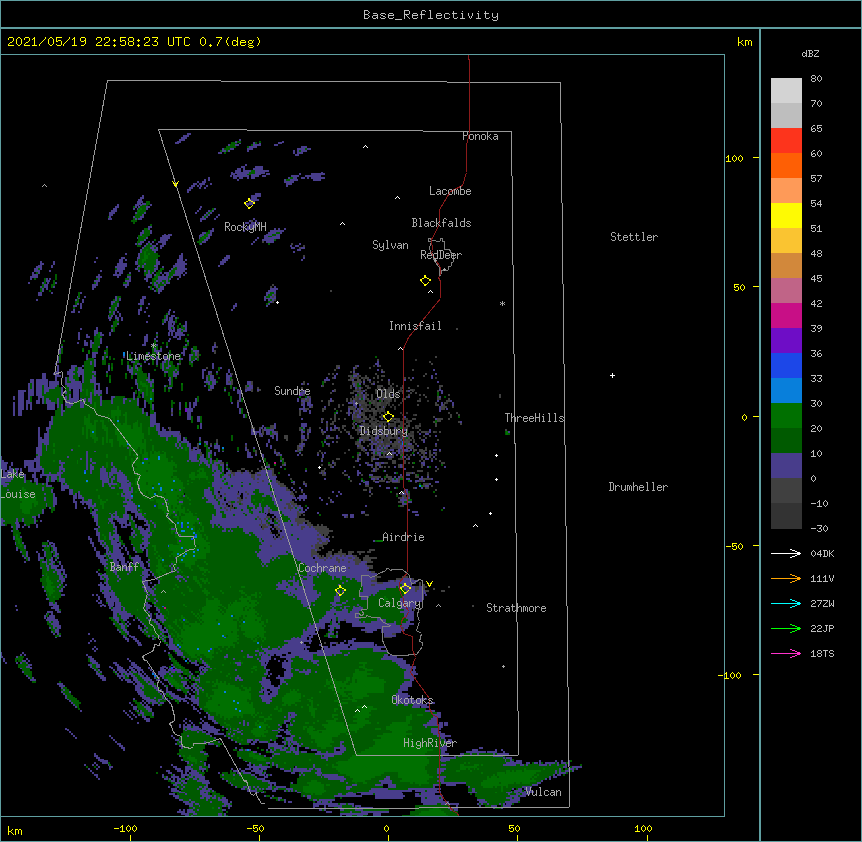Click the Sundre label
The height and width of the screenshot is (842, 862).
pos(292,391)
